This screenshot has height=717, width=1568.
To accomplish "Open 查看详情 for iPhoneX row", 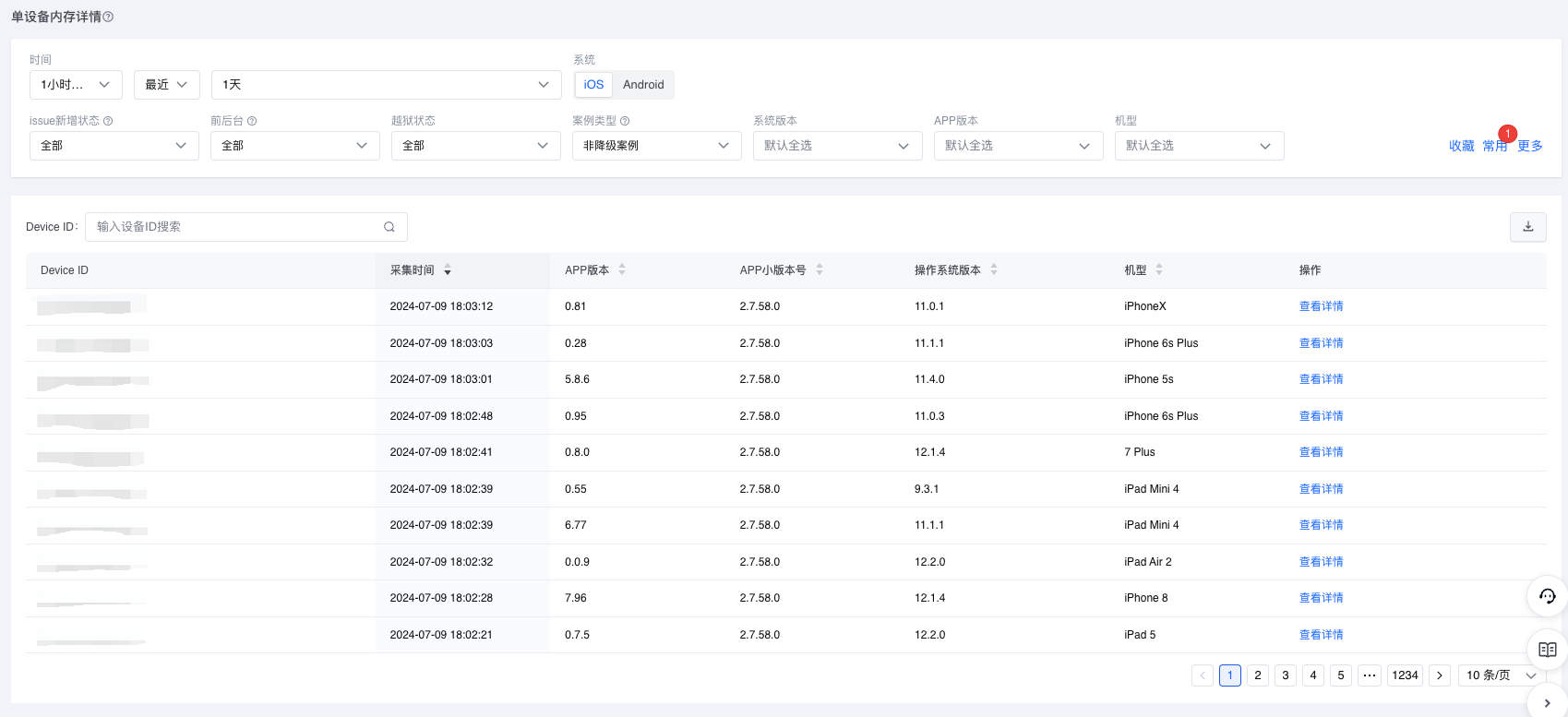I will 1322,306.
